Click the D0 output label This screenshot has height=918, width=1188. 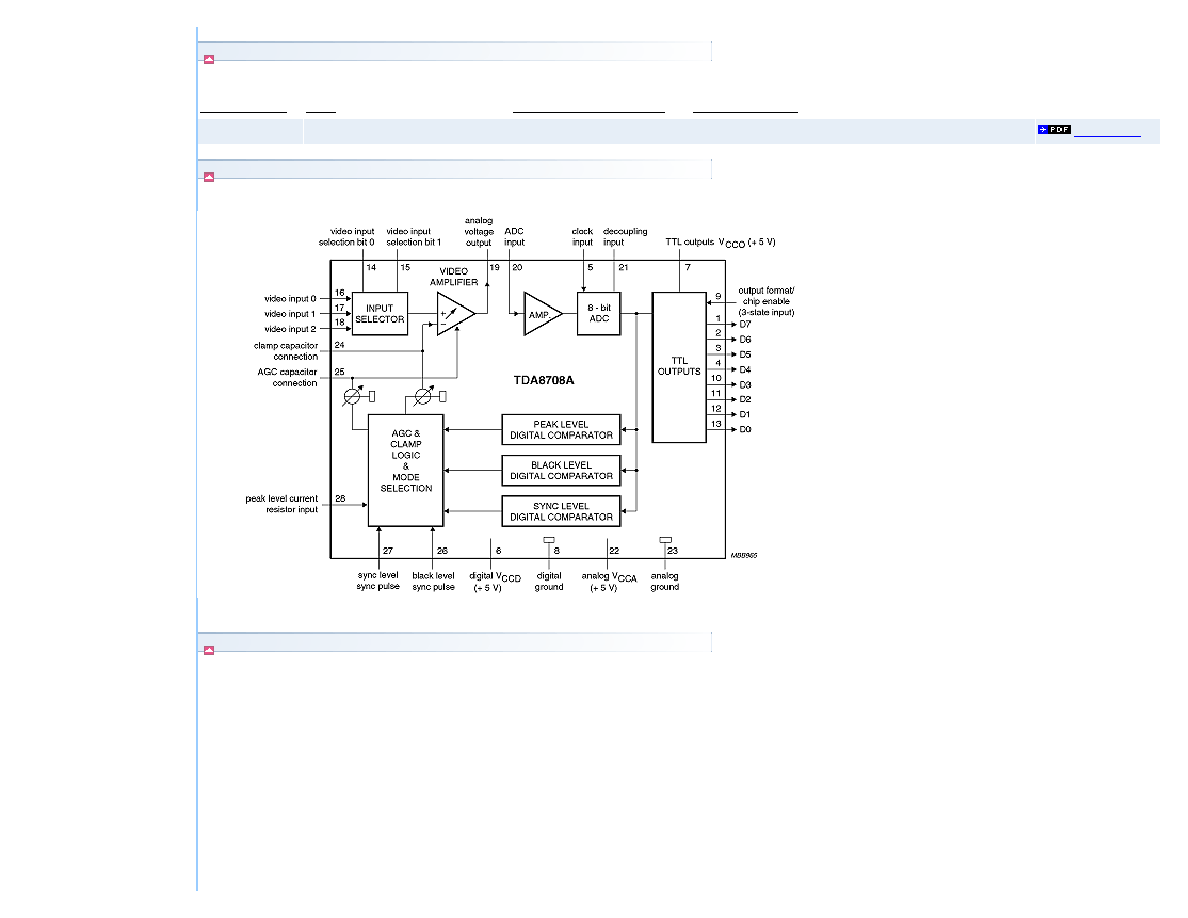click(x=746, y=429)
